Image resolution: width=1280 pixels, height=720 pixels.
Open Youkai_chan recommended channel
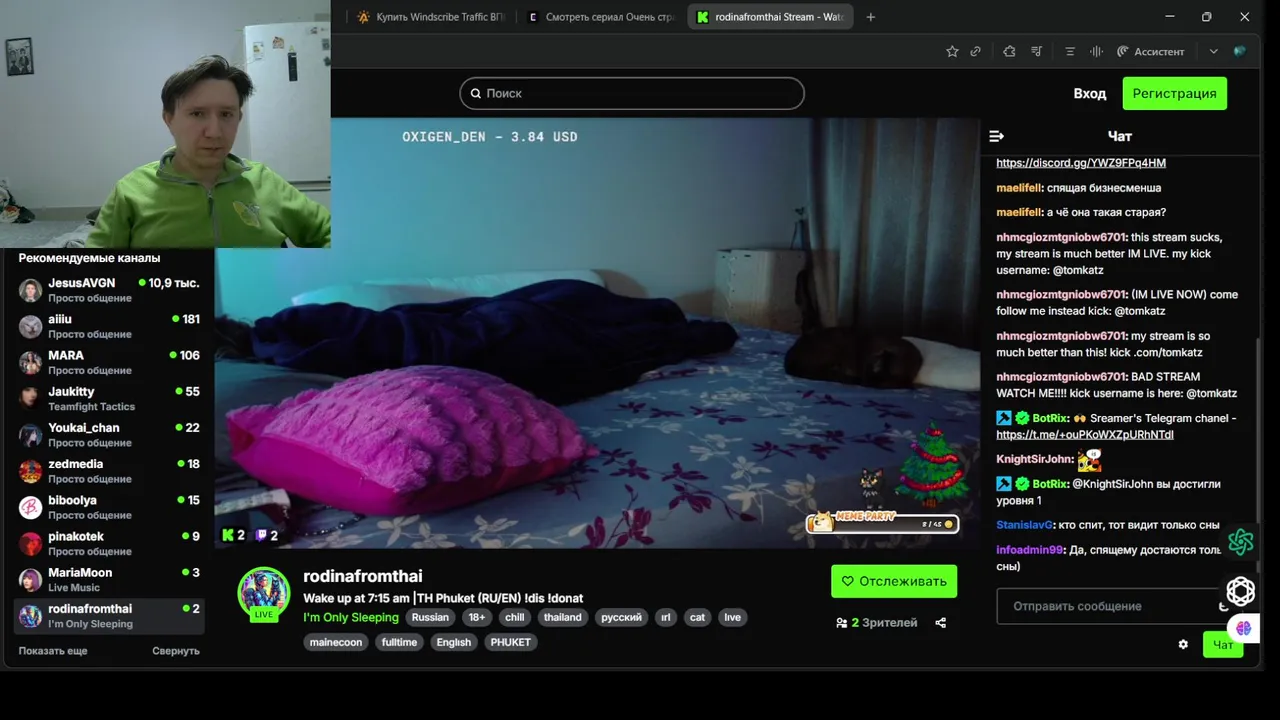point(110,434)
